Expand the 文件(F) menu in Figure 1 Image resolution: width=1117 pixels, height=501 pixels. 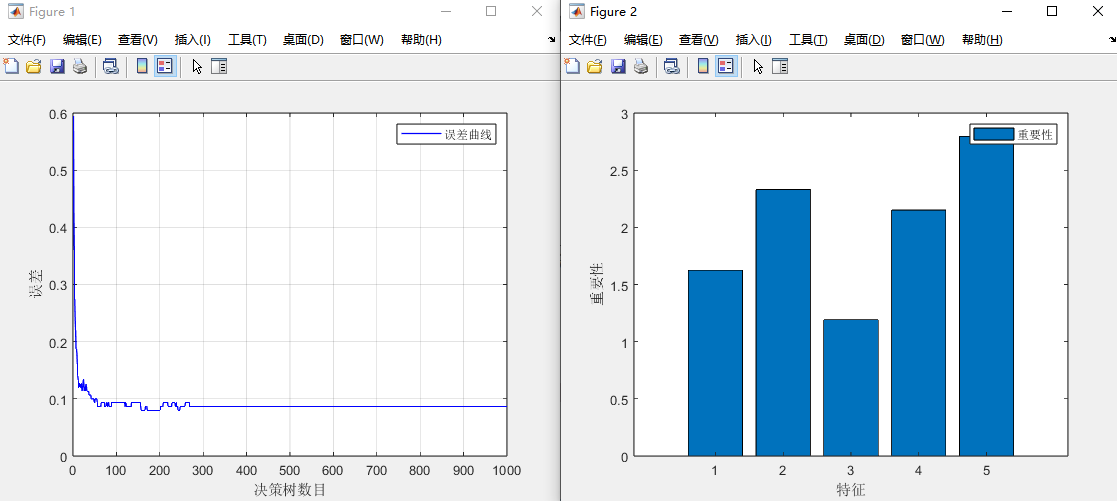click(x=27, y=40)
